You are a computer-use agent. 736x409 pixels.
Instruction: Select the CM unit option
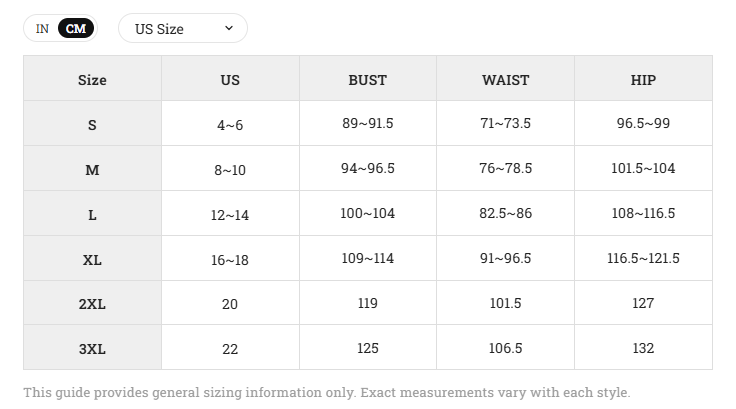(76, 29)
